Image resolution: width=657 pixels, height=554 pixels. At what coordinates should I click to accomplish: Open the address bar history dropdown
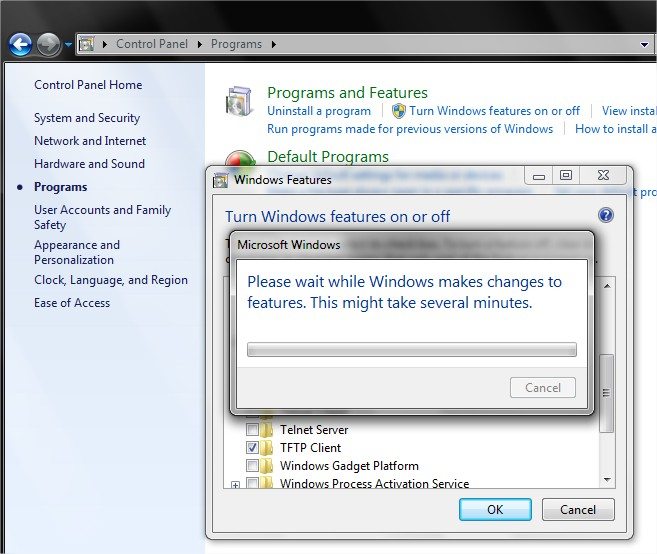click(x=645, y=44)
